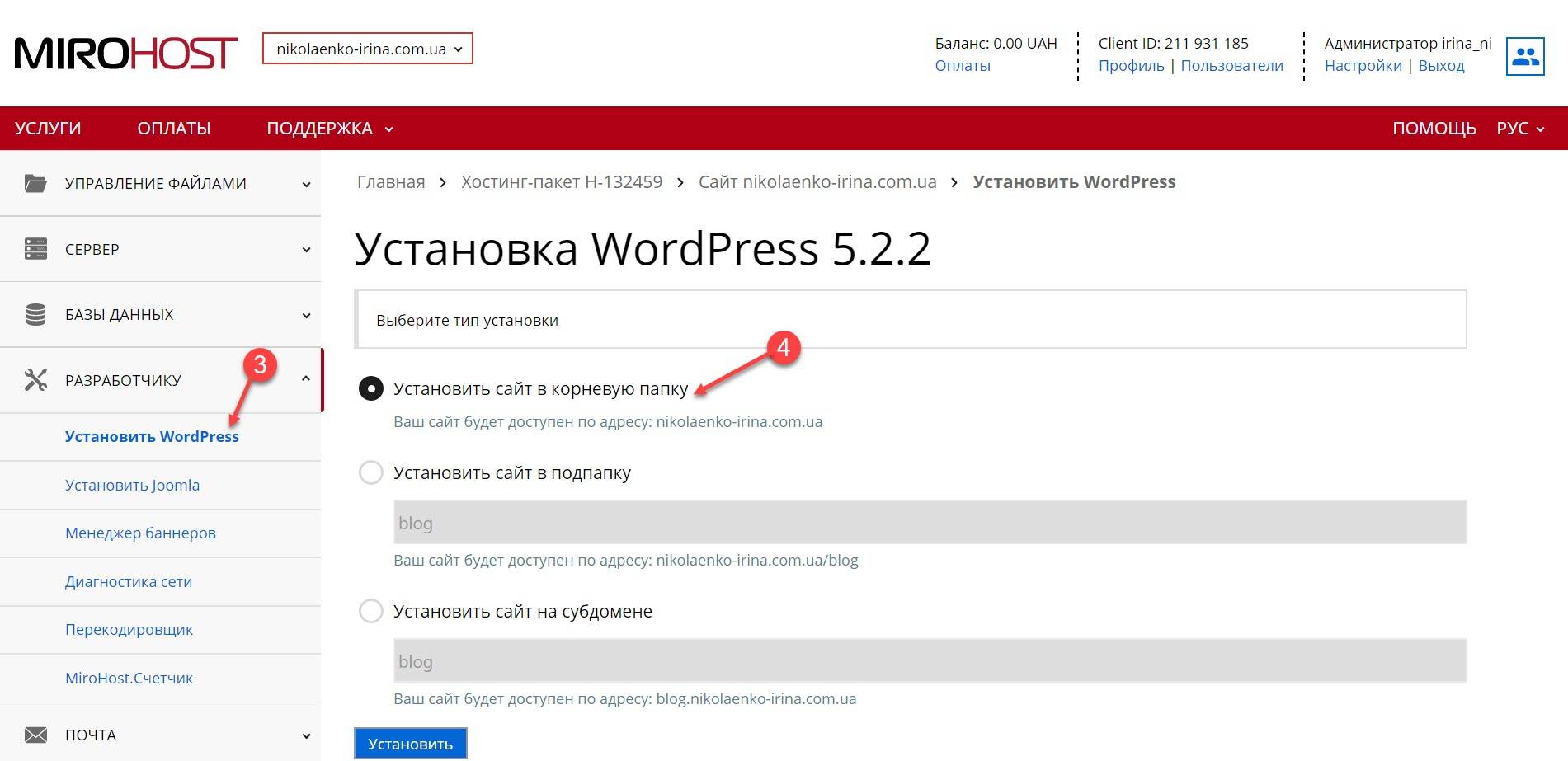The width and height of the screenshot is (1568, 761).
Task: Collapse the РАЗРАБОТЧИКУ section chevron
Action: 306,379
